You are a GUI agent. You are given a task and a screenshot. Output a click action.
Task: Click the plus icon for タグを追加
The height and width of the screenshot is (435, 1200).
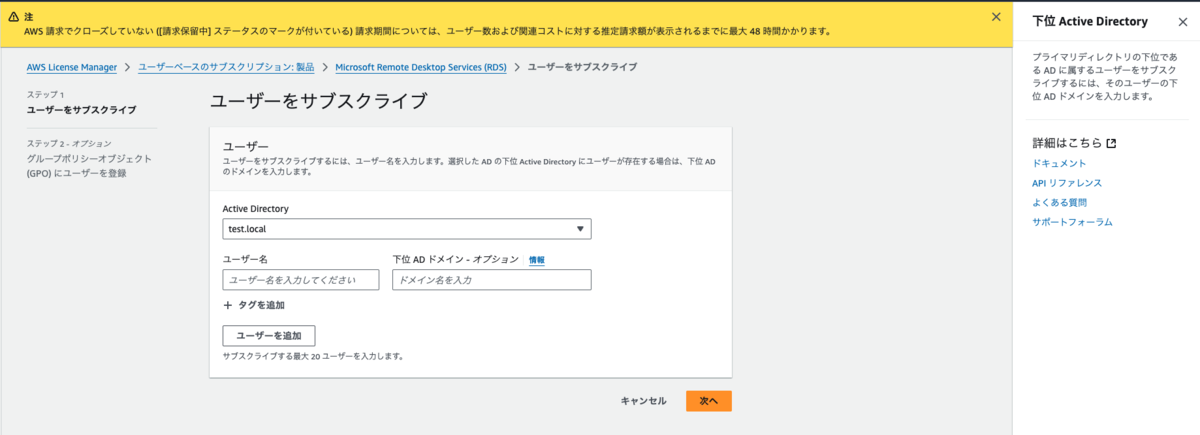point(228,305)
